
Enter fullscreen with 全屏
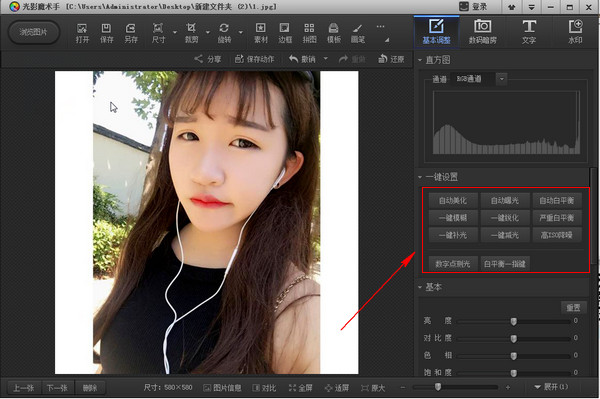(x=300, y=388)
